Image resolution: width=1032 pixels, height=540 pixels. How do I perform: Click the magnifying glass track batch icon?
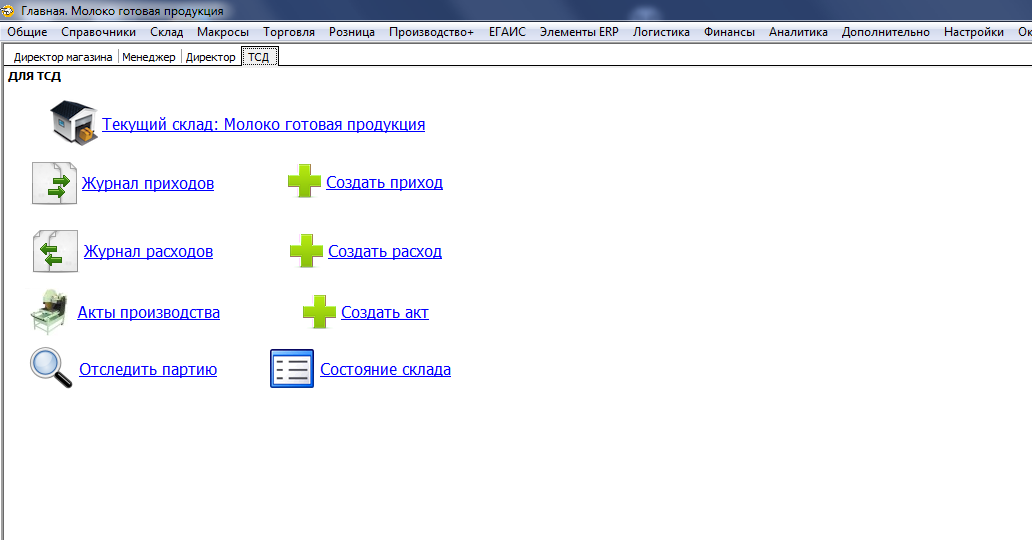coord(51,369)
